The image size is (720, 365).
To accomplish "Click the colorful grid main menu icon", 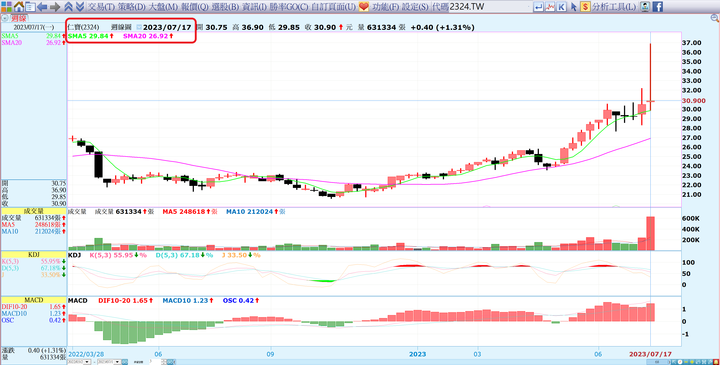I will [6, 6].
